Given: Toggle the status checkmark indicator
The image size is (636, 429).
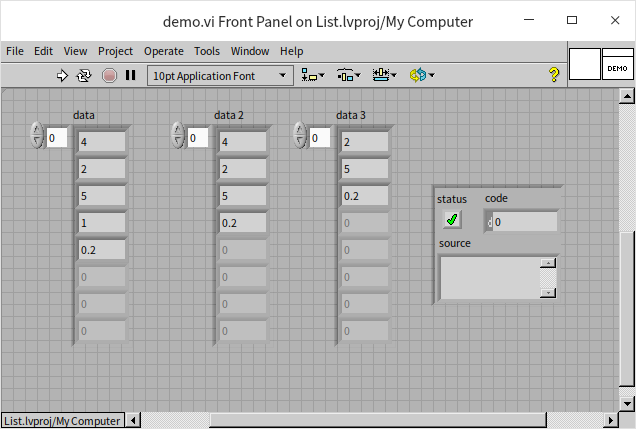Looking at the screenshot, I should click(452, 220).
